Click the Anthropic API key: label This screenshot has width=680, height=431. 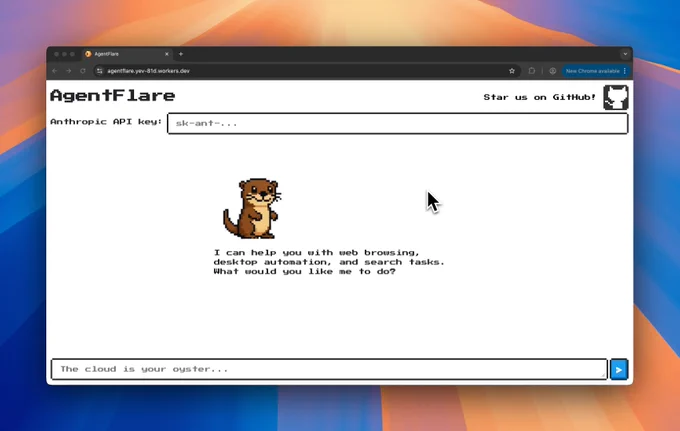click(x=106, y=122)
